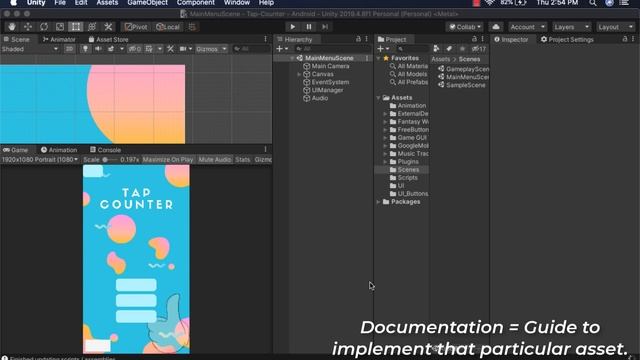Open the Assets menu
This screenshot has width=640, height=360.
coord(107,3)
